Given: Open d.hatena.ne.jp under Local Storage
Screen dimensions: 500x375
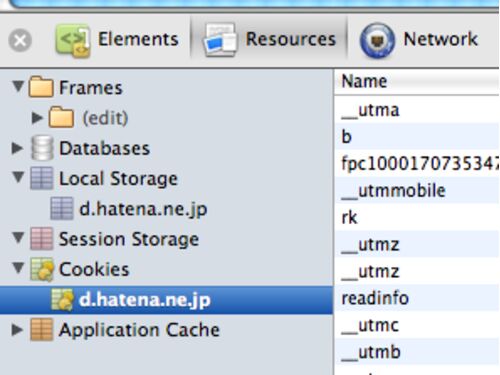Looking at the screenshot, I should [143, 209].
